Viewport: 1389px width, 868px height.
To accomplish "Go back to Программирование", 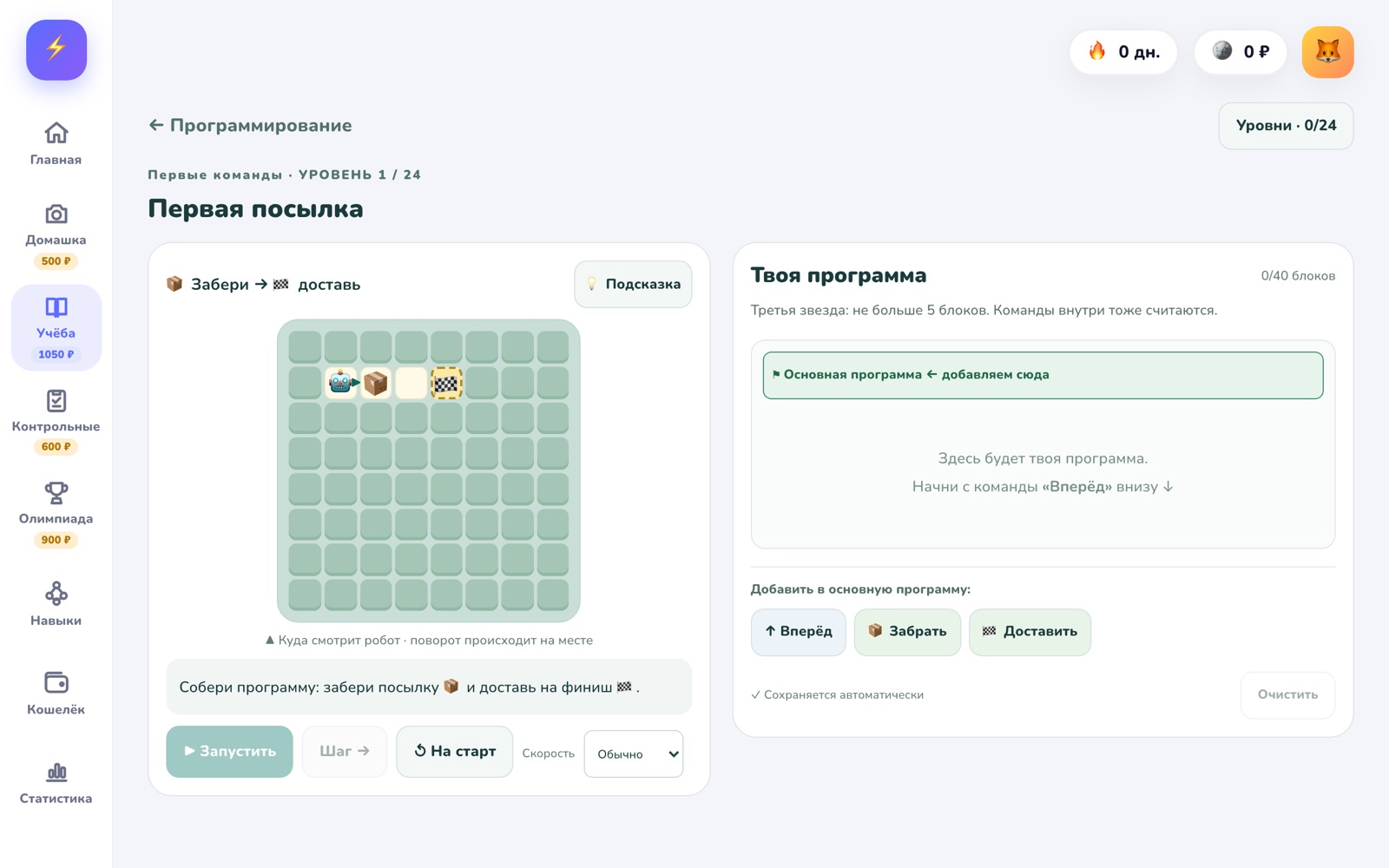I will click(250, 126).
